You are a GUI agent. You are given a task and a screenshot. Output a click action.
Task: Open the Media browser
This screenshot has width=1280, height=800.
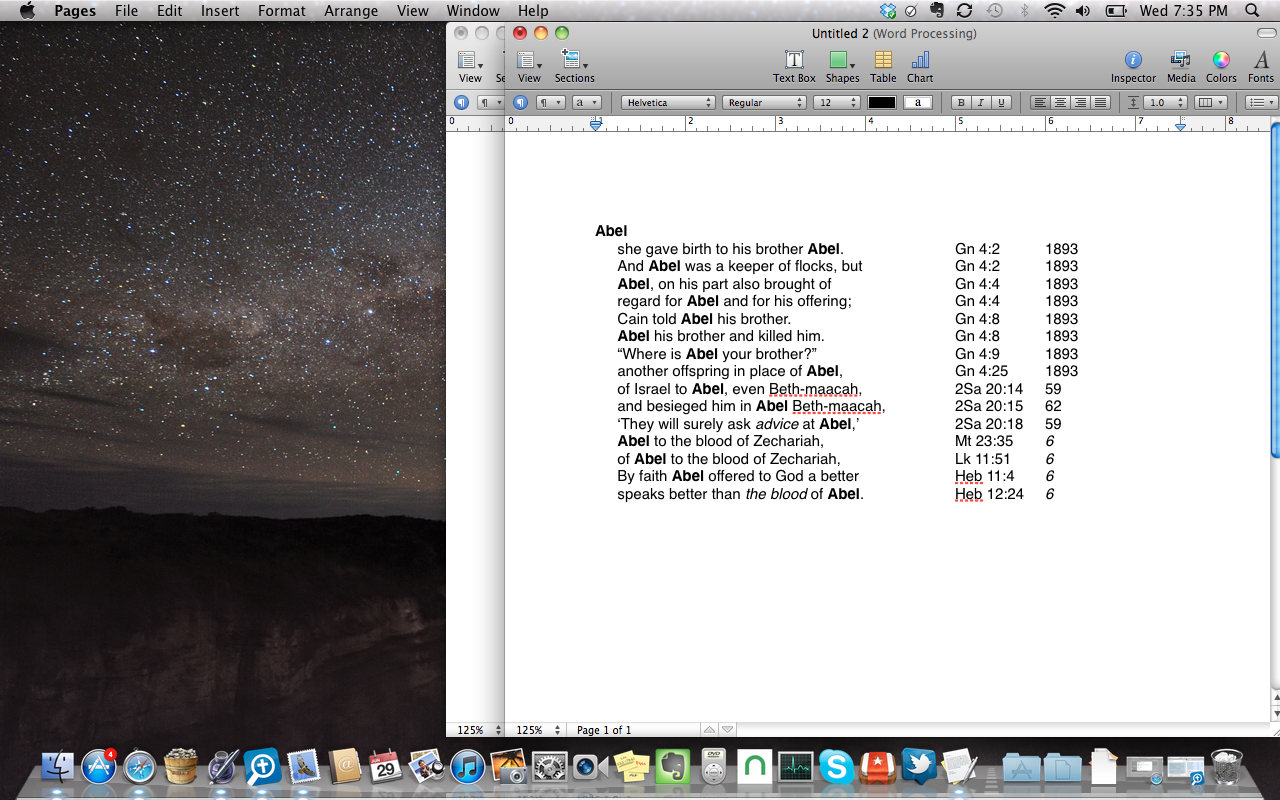tap(1181, 66)
